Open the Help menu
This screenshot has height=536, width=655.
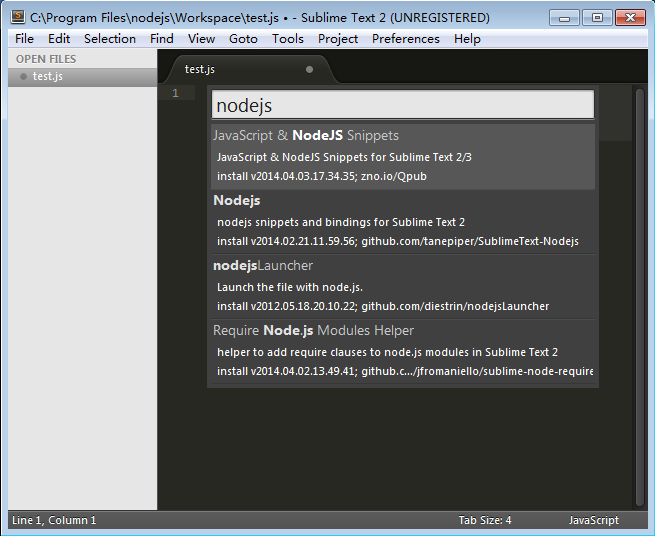(x=467, y=39)
